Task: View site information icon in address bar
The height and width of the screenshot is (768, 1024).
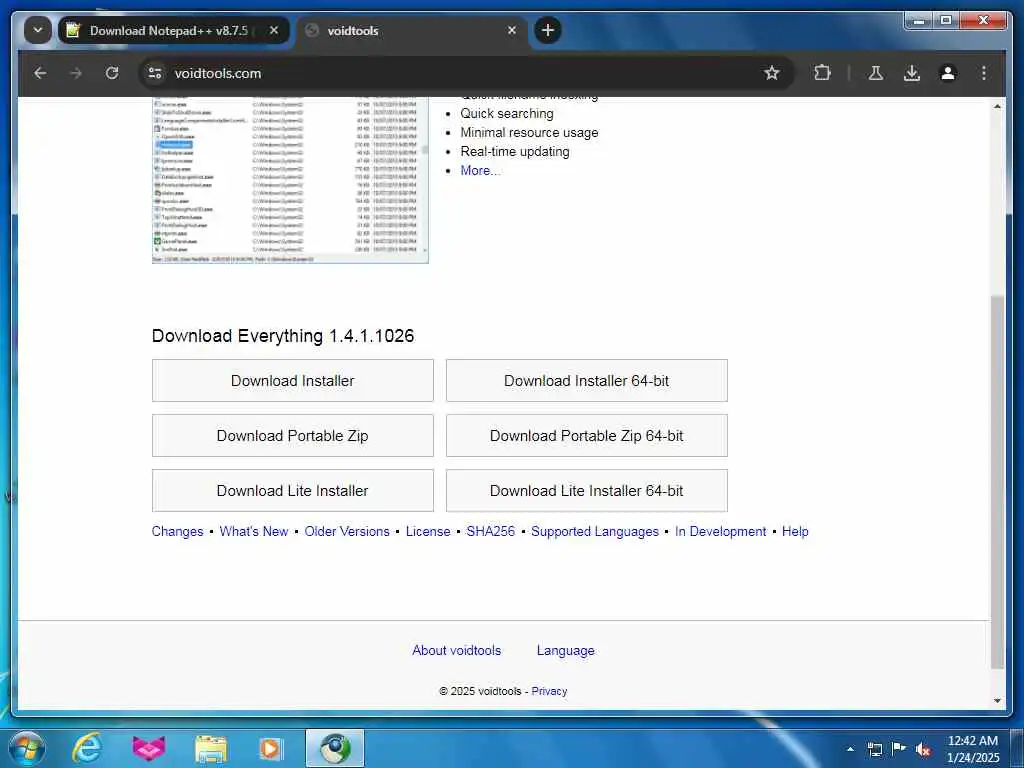Action: 155,73
